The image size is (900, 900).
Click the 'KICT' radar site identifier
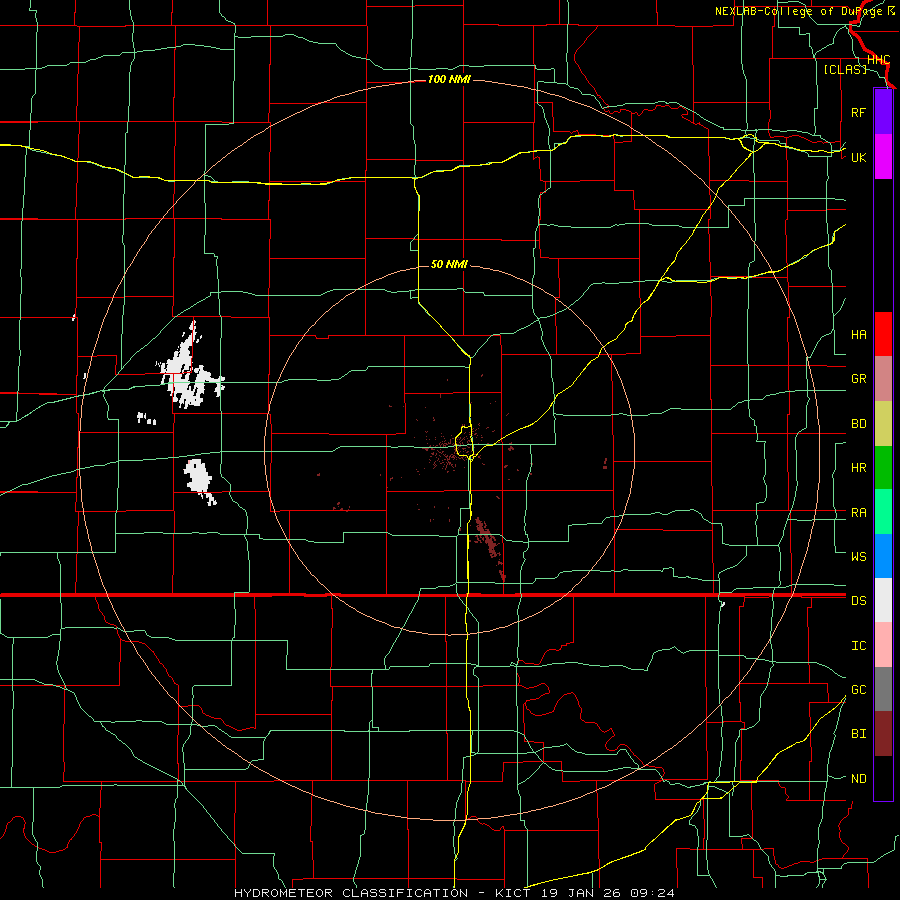point(510,893)
